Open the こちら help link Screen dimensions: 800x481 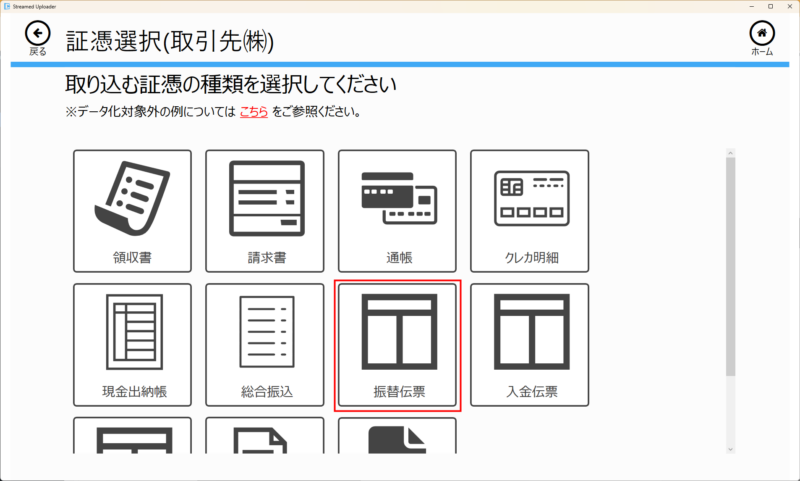tap(254, 112)
